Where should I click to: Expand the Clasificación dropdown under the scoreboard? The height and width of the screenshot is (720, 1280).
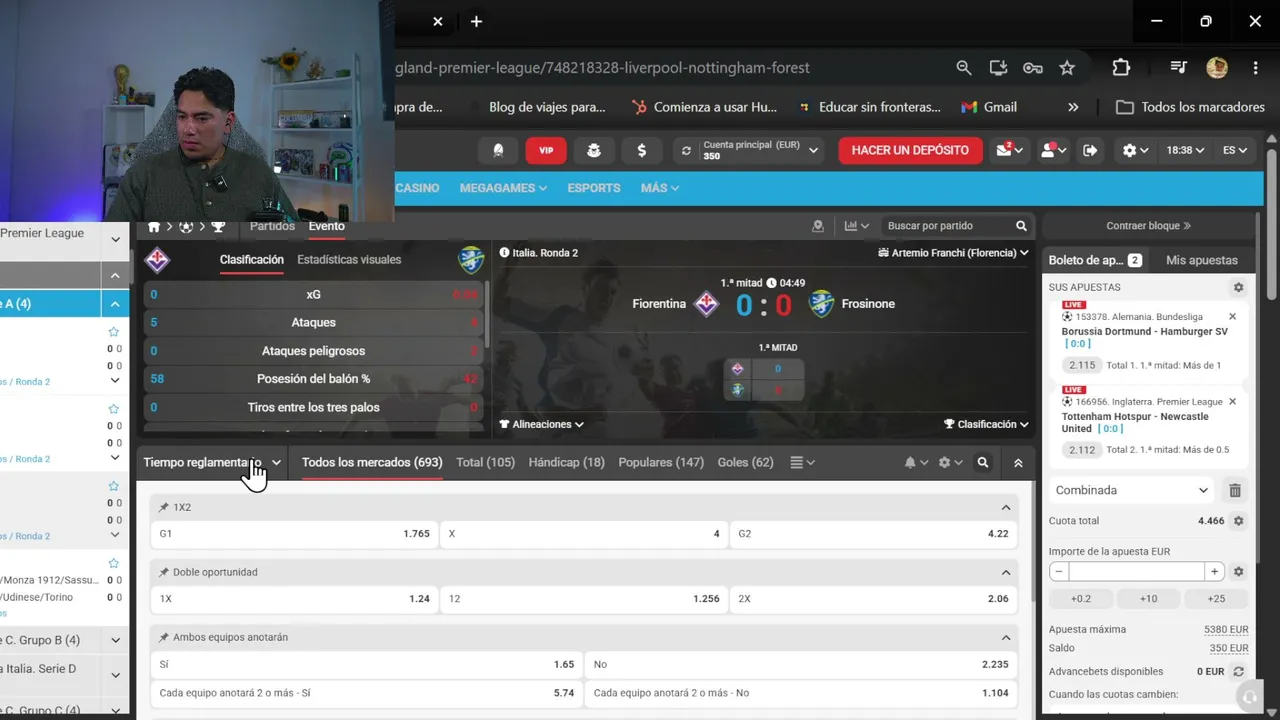click(986, 424)
